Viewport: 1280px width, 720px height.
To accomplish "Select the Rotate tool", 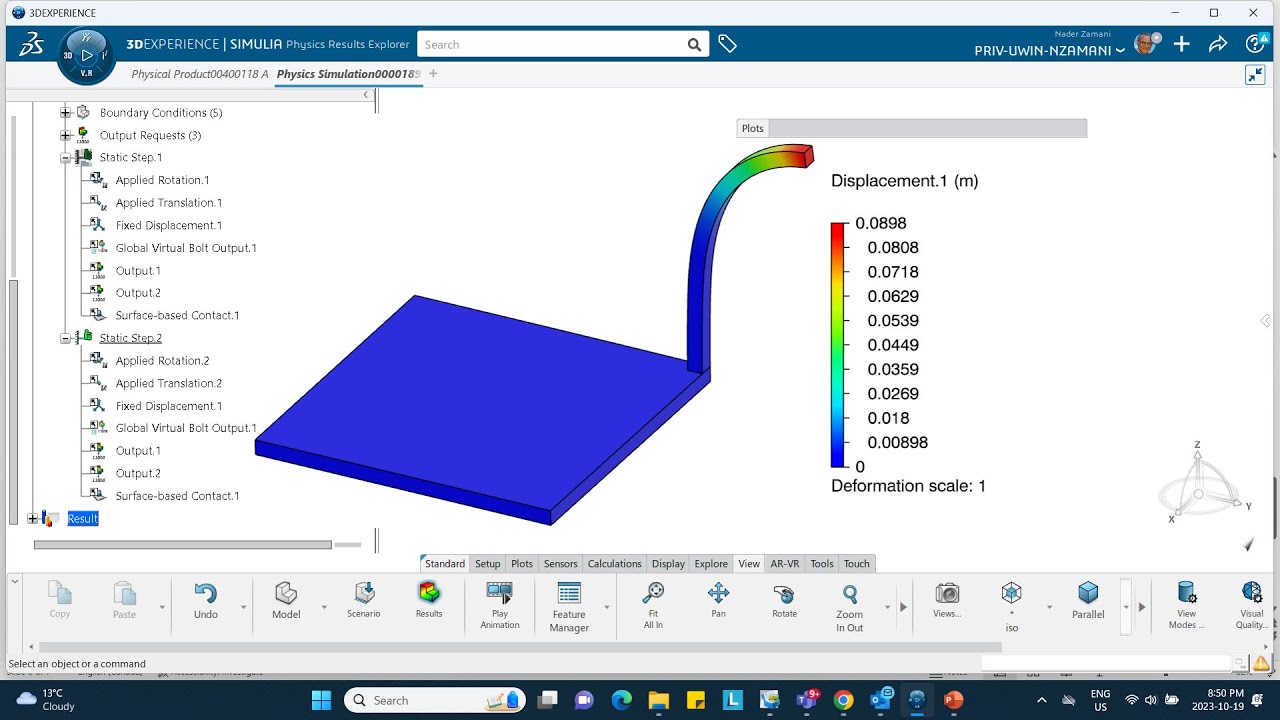I will [784, 601].
